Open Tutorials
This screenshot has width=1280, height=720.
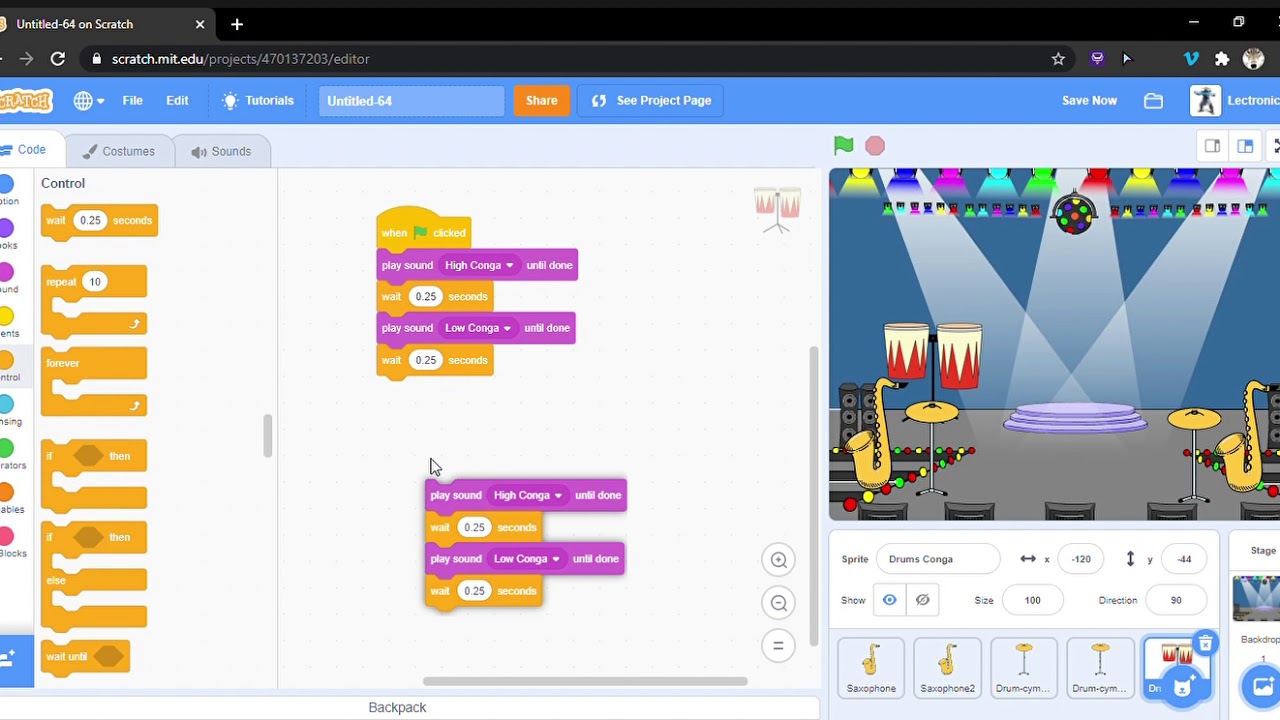tap(258, 100)
